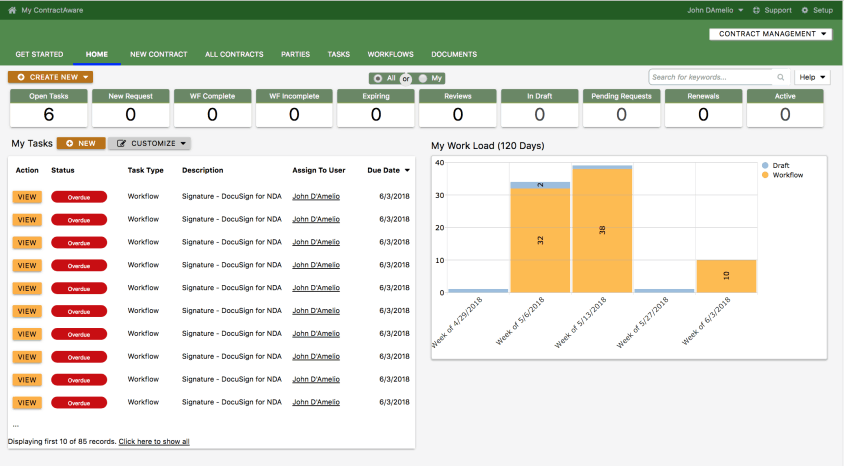Click the Customize edit pencil icon

tap(122, 143)
